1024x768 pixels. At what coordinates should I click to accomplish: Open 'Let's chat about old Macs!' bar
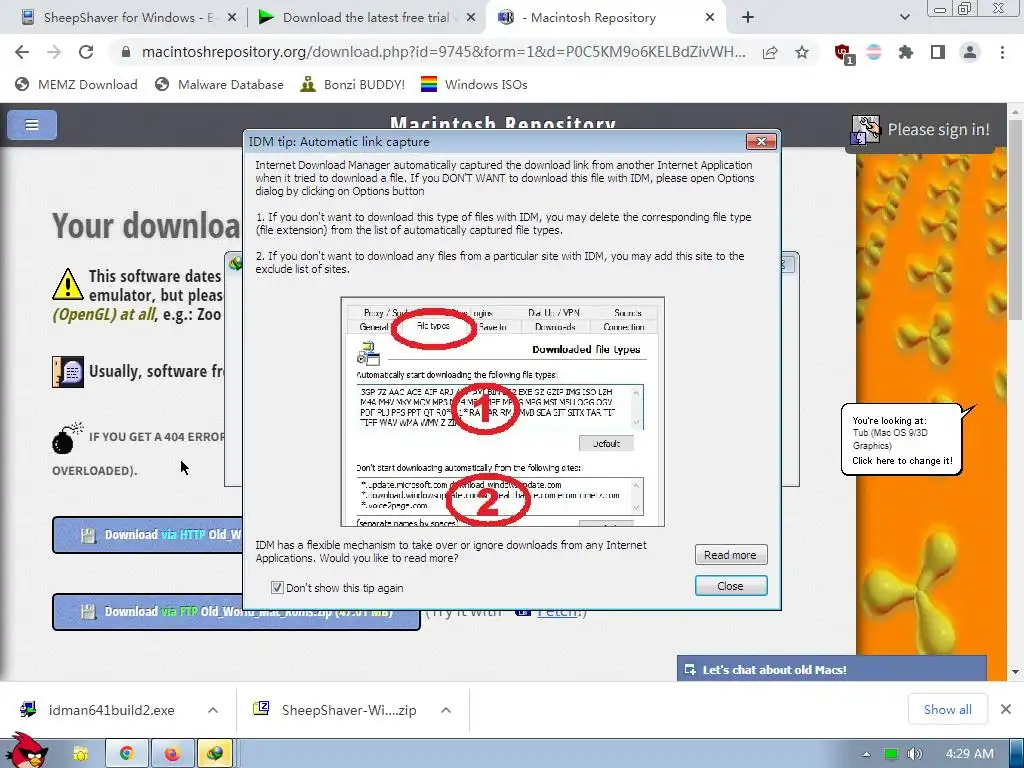click(831, 669)
